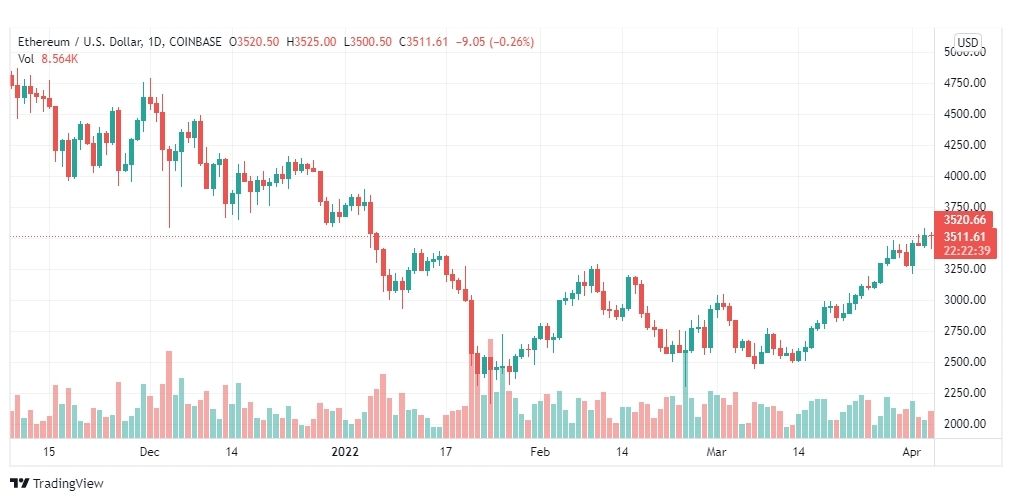This screenshot has height=501, width=1012.
Task: Click the tall green volume bar near March
Action: click(685, 393)
